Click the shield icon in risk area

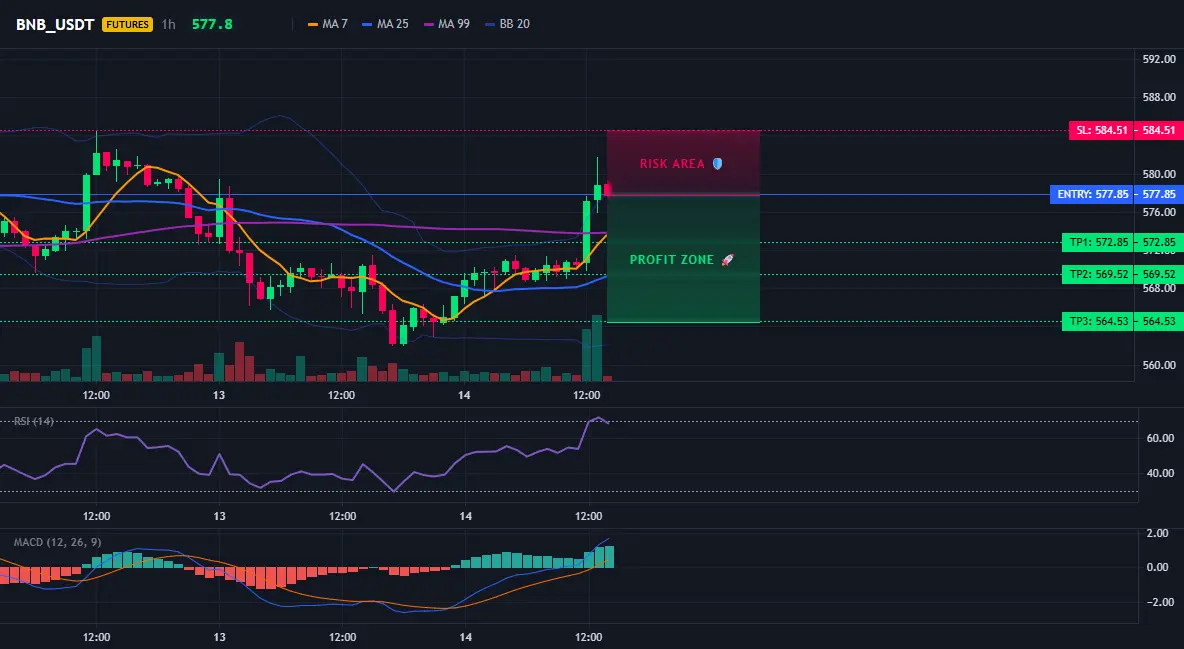point(717,163)
